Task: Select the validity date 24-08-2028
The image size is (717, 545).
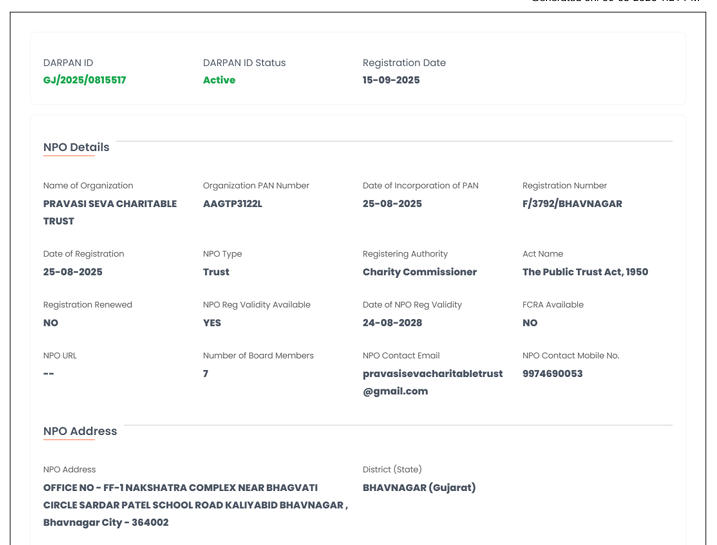Action: click(x=392, y=323)
